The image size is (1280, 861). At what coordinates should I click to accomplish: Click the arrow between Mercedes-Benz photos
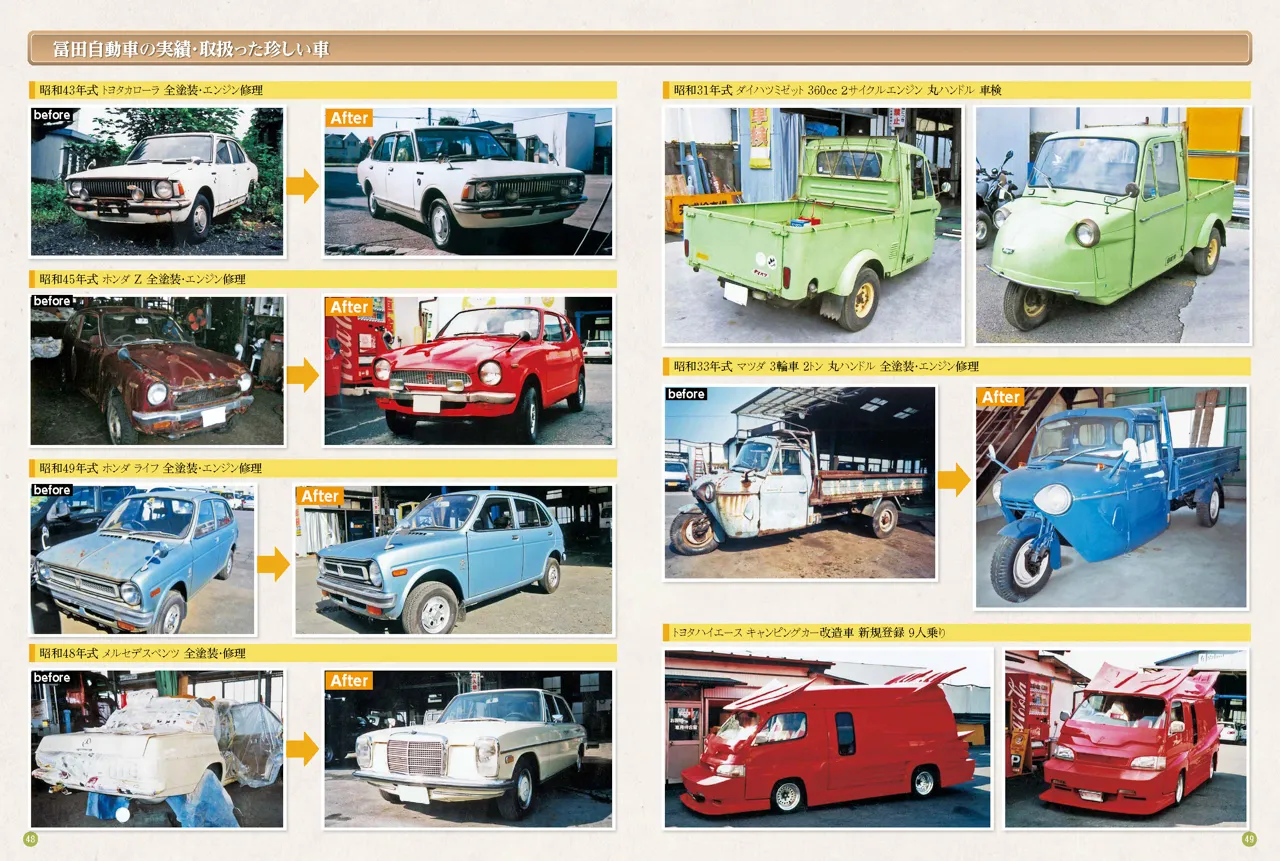tap(302, 748)
